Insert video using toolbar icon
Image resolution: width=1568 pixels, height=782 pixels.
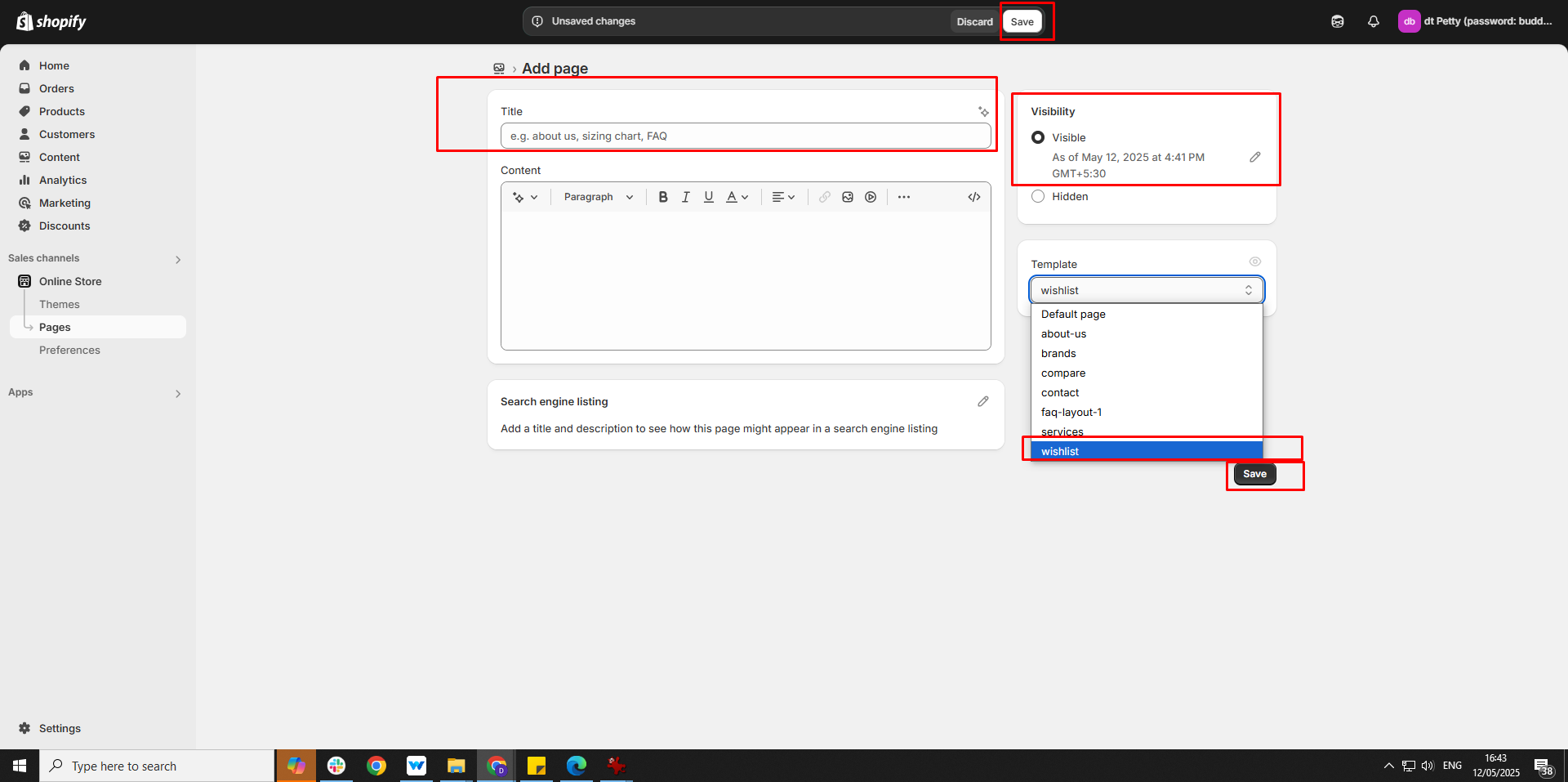pos(871,197)
